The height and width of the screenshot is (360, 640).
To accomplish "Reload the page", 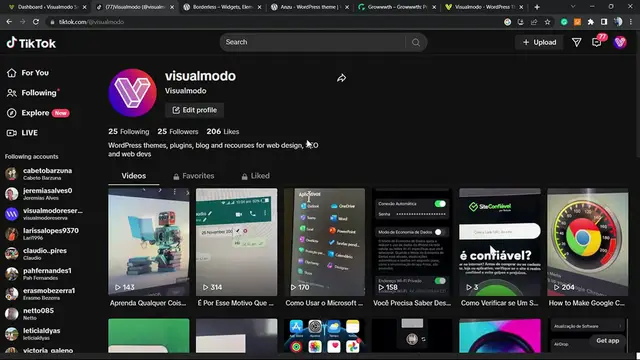I will [36, 22].
